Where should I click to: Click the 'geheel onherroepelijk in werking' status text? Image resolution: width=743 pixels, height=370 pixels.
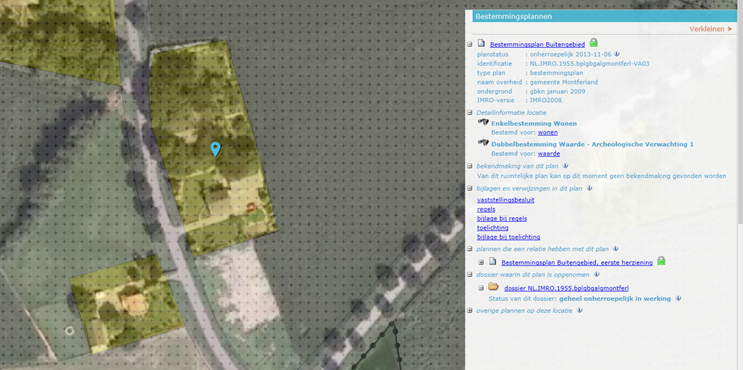(615, 298)
